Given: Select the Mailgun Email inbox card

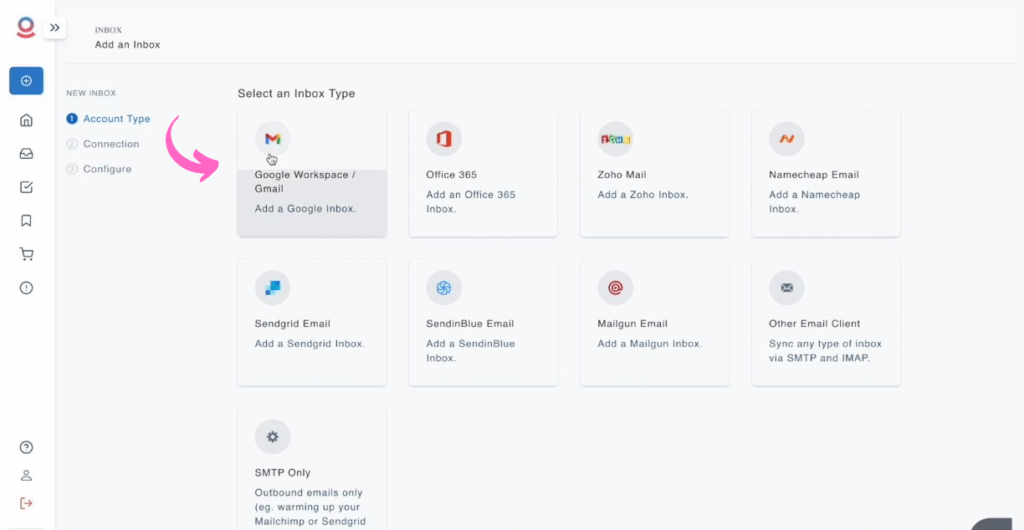Looking at the screenshot, I should [x=654, y=322].
